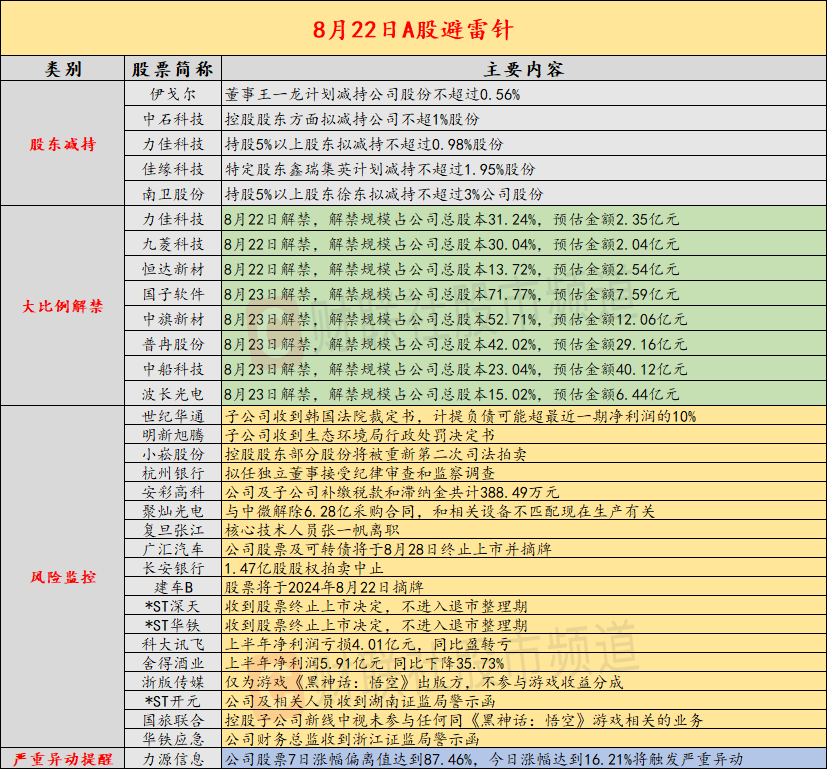The height and width of the screenshot is (769, 827).
Task: Select stock name 杭州银行
Action: [173, 473]
